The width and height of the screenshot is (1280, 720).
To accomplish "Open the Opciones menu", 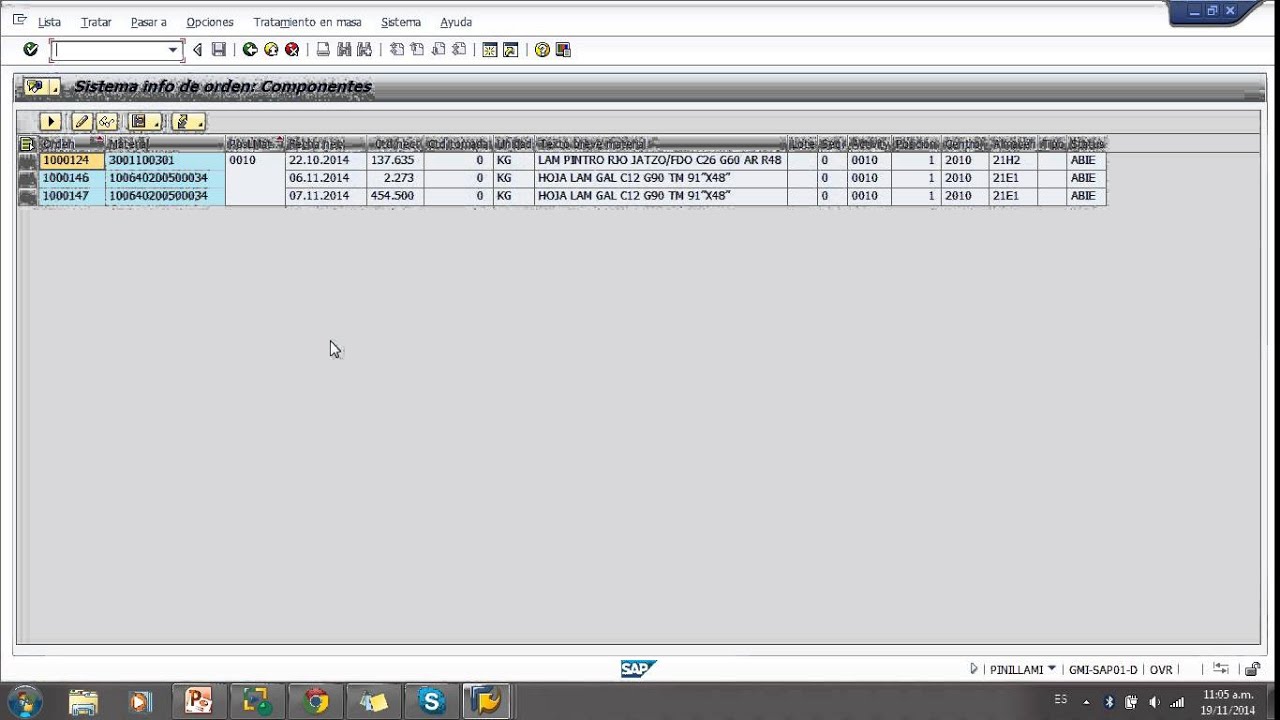I will tap(210, 22).
